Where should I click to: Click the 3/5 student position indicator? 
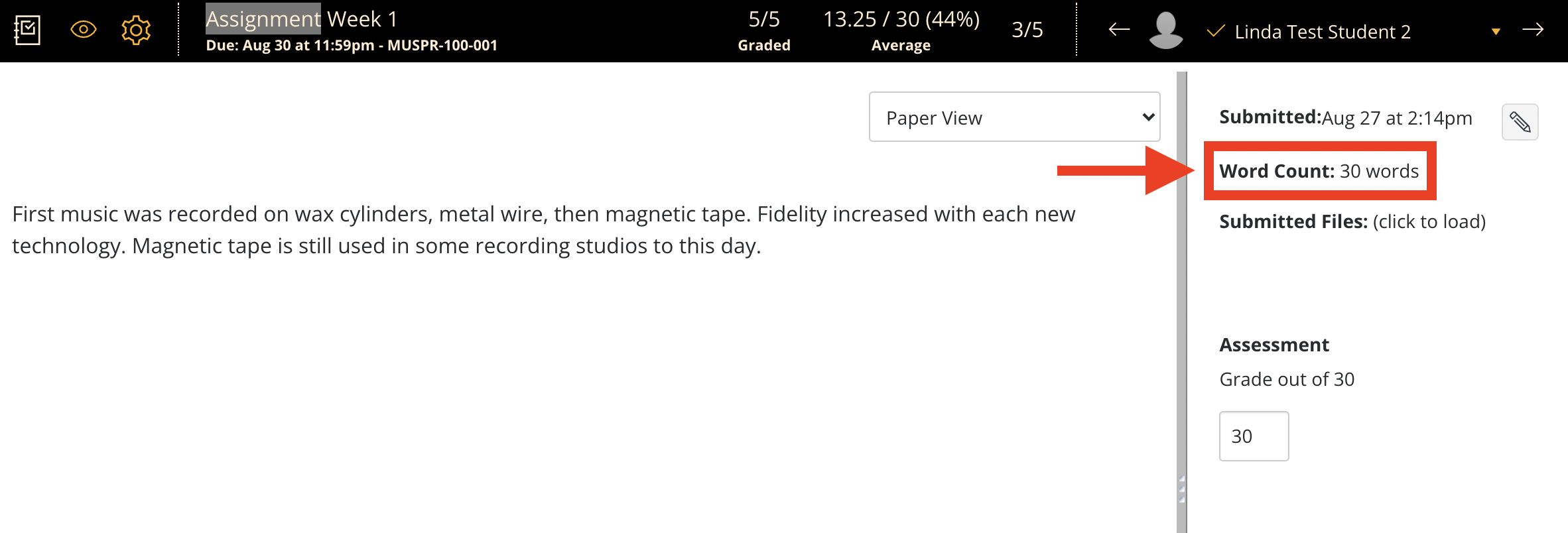(x=1027, y=30)
